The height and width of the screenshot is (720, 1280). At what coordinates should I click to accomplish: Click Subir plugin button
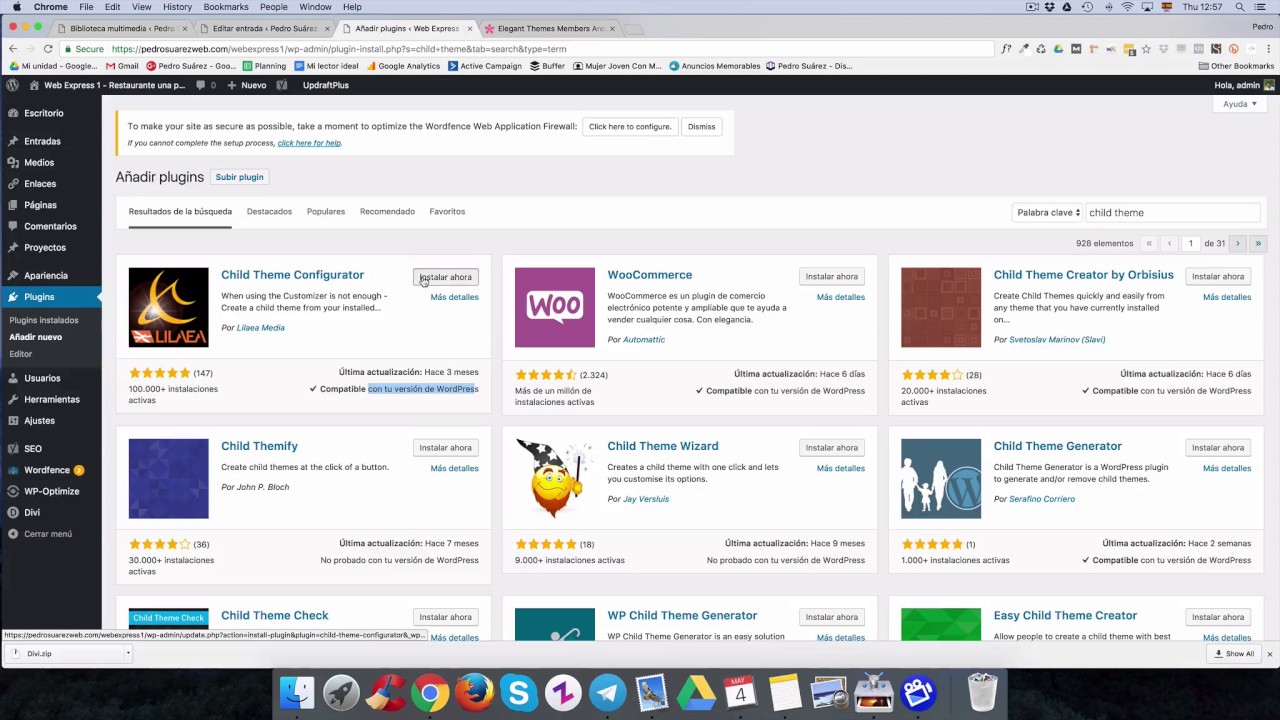(x=239, y=177)
